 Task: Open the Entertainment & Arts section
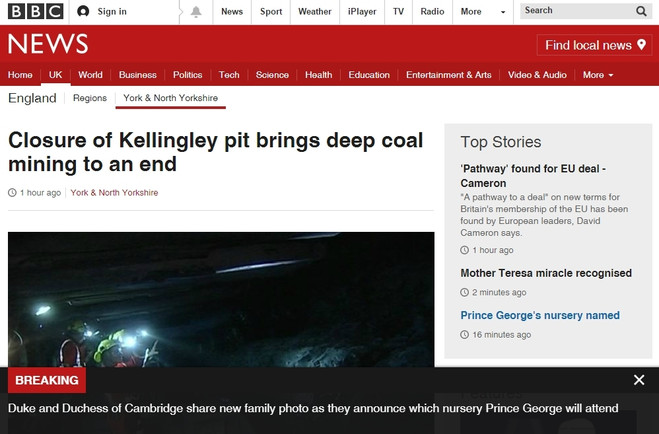click(448, 75)
